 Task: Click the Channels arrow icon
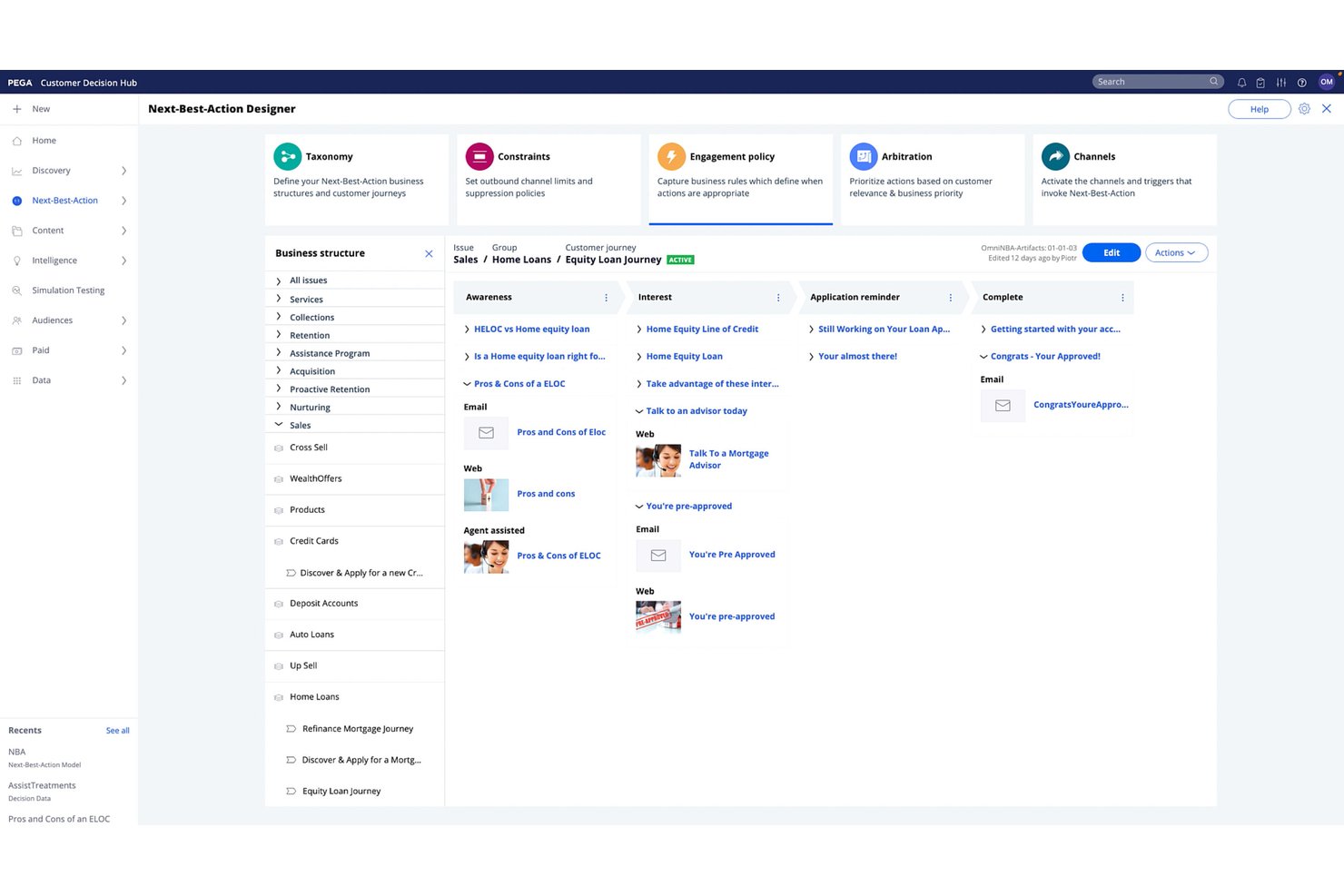(x=1055, y=156)
